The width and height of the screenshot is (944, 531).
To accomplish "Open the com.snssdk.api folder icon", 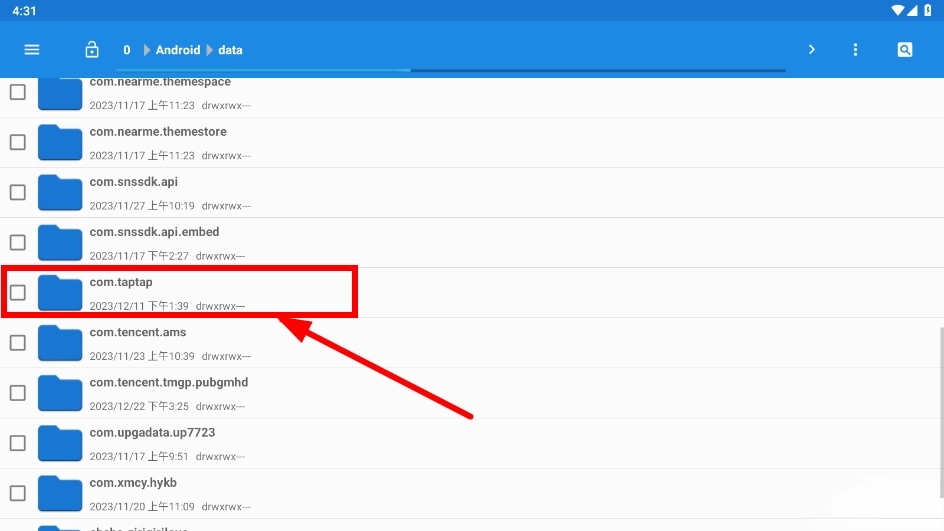I will point(60,192).
